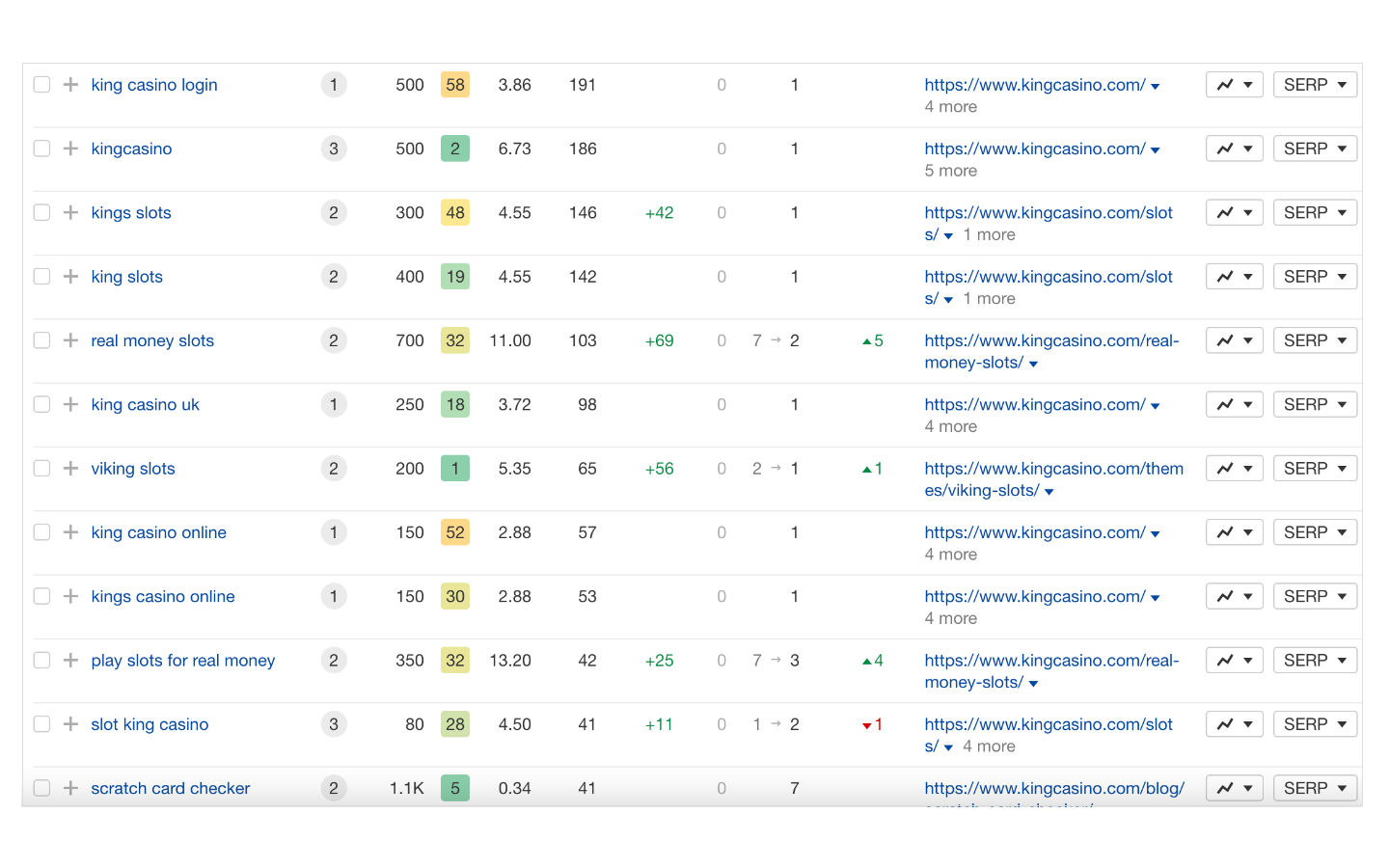Tick the king casino online checkbox

click(x=41, y=532)
